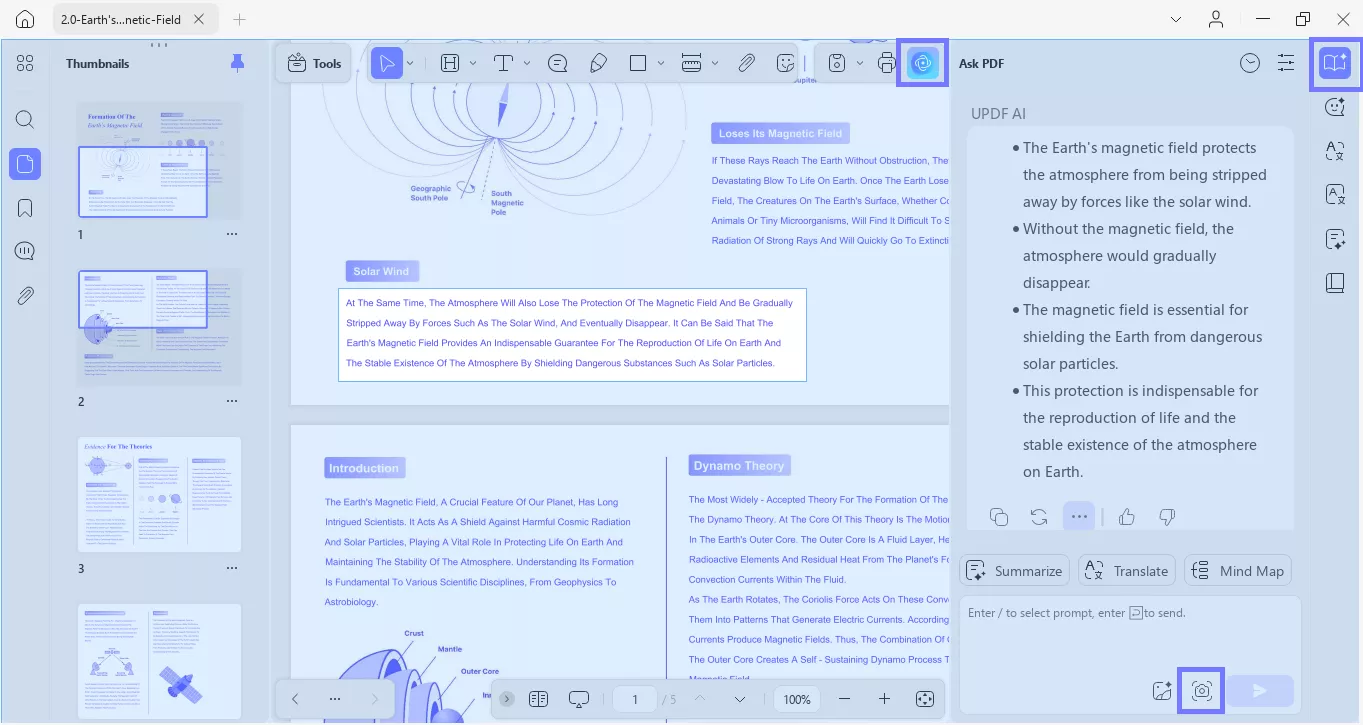Open the title bar chevron dropdown

pyautogui.click(x=1177, y=19)
